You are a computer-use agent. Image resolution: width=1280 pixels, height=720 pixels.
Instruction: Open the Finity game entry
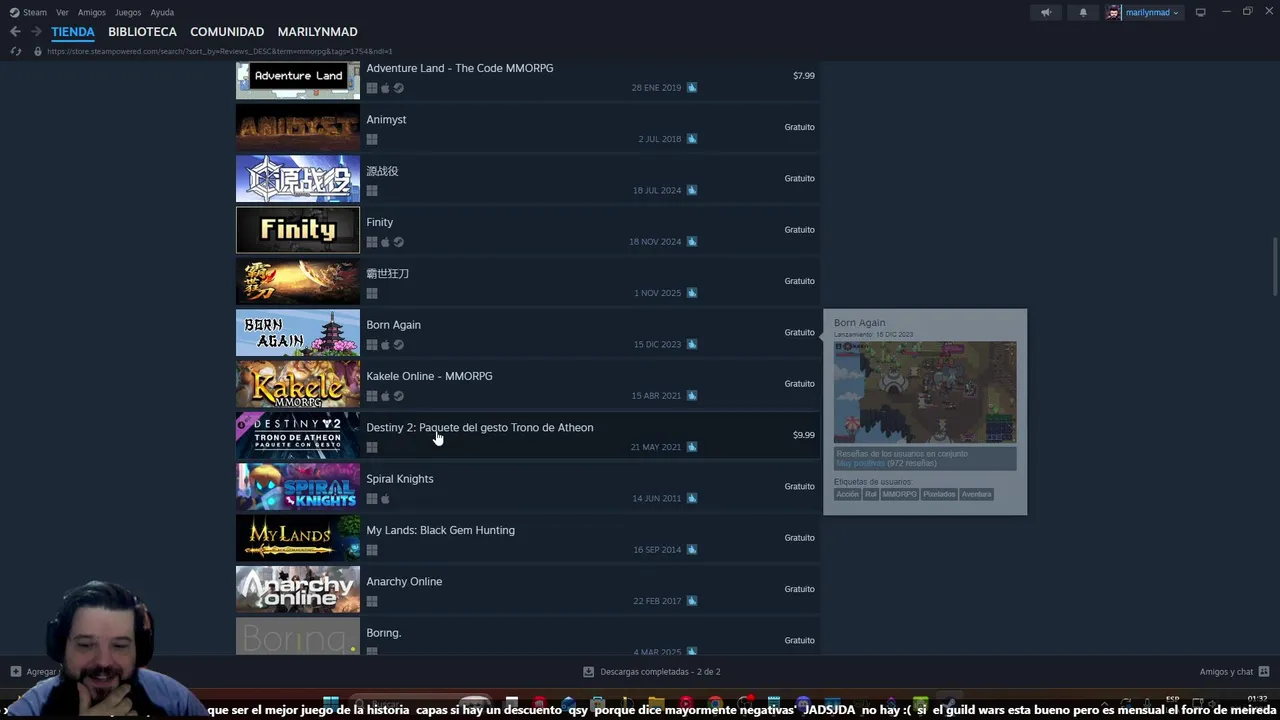pyautogui.click(x=528, y=230)
